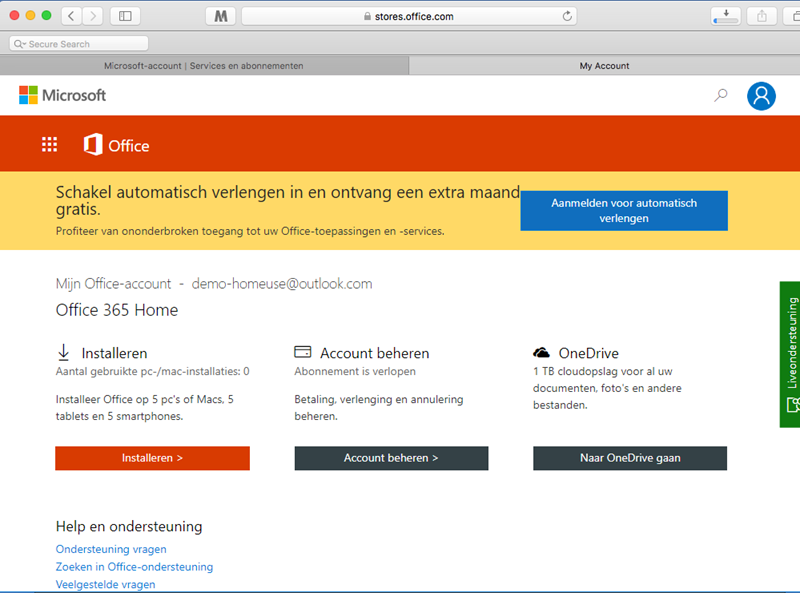Viewport: 800px width, 593px height.
Task: Open the user account profile avatar
Action: [x=761, y=96]
